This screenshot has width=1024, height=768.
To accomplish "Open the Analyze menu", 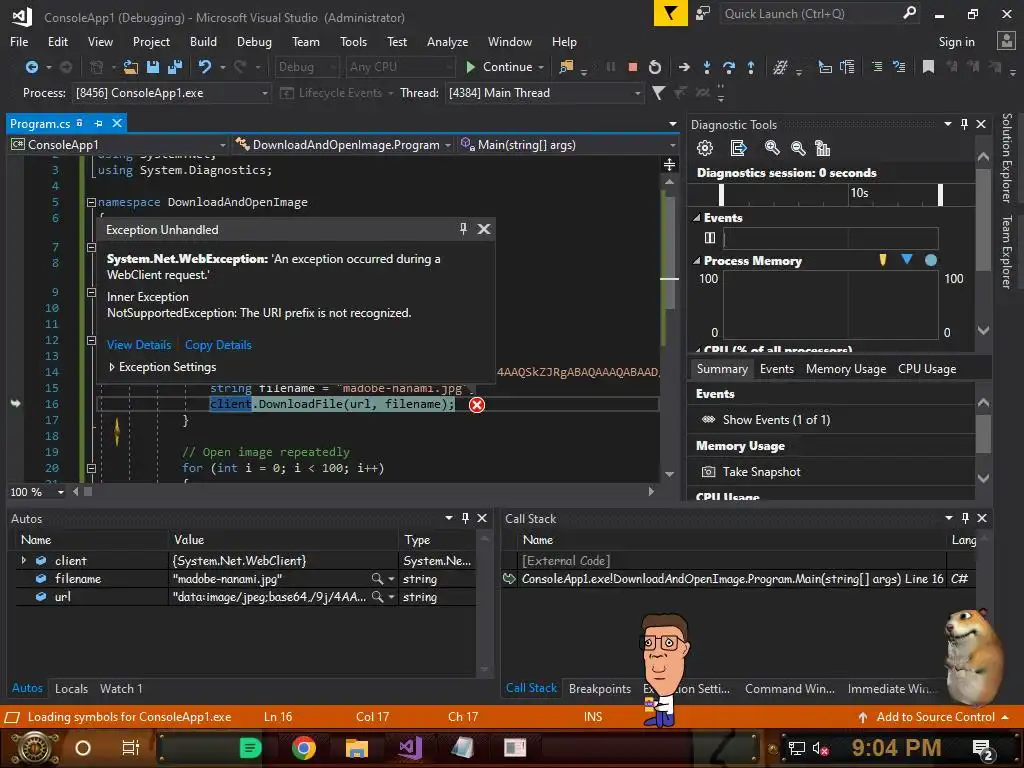I will pos(447,42).
